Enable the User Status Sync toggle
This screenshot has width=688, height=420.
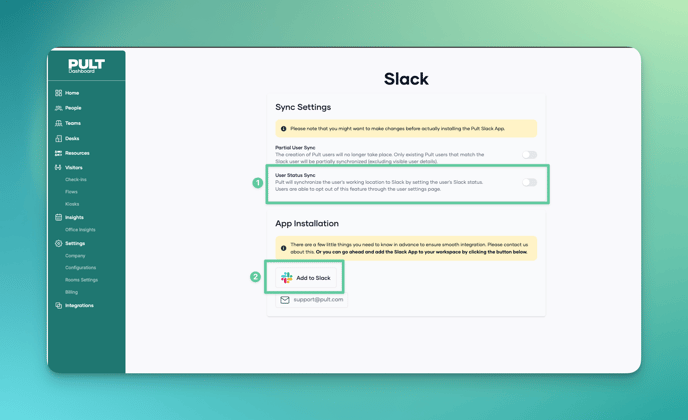pos(530,183)
